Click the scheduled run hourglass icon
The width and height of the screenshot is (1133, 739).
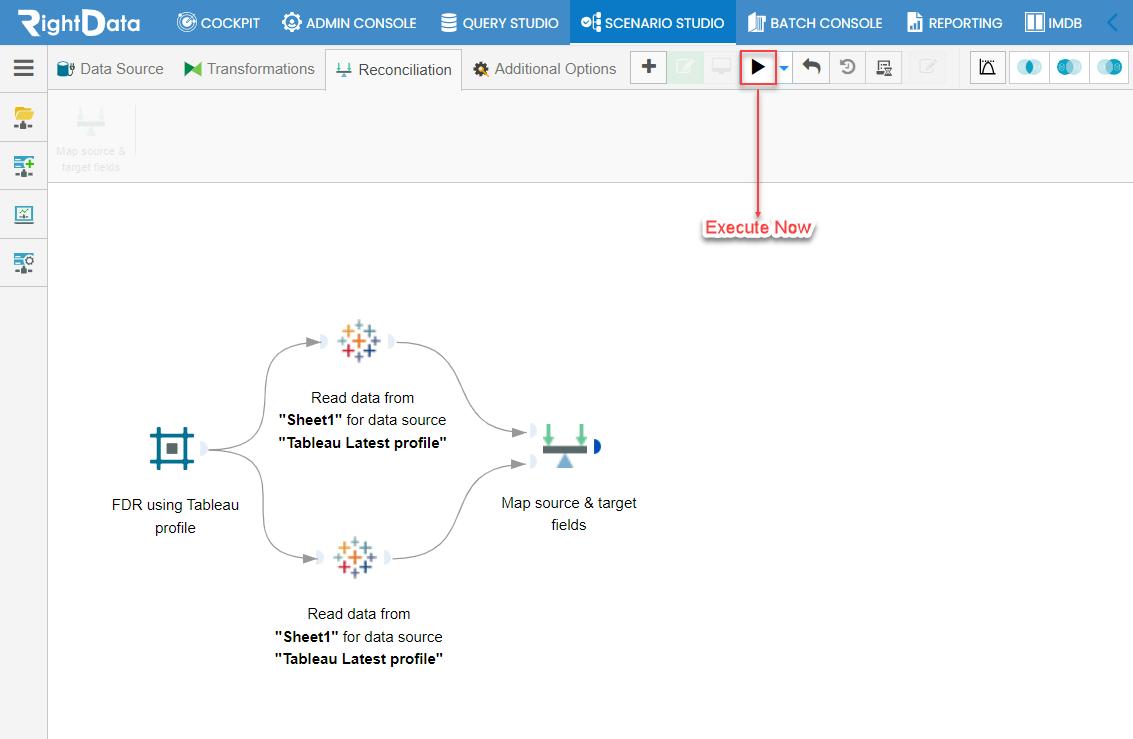883,68
